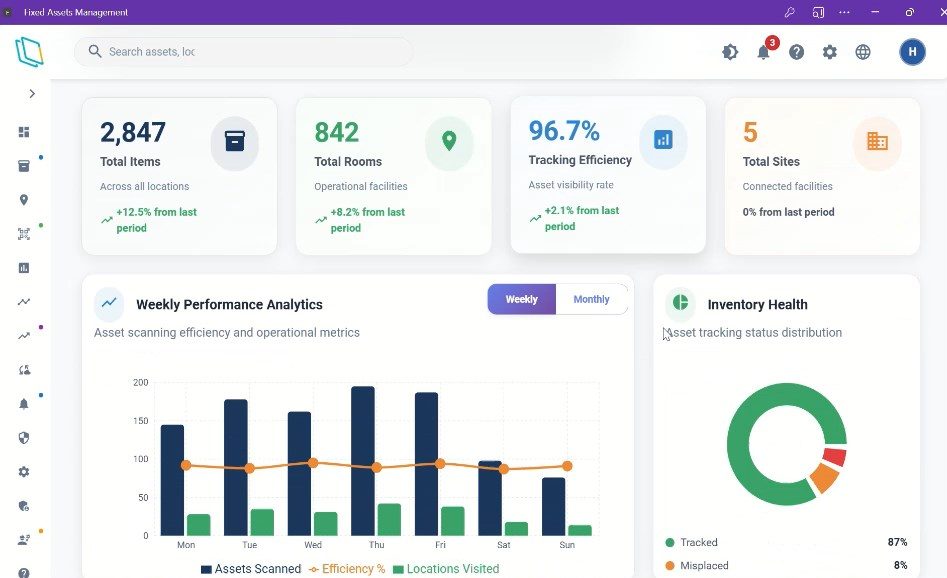The width and height of the screenshot is (947, 578).
Task: Expand the sidebar with the chevron arrow
Action: pyautogui.click(x=32, y=93)
